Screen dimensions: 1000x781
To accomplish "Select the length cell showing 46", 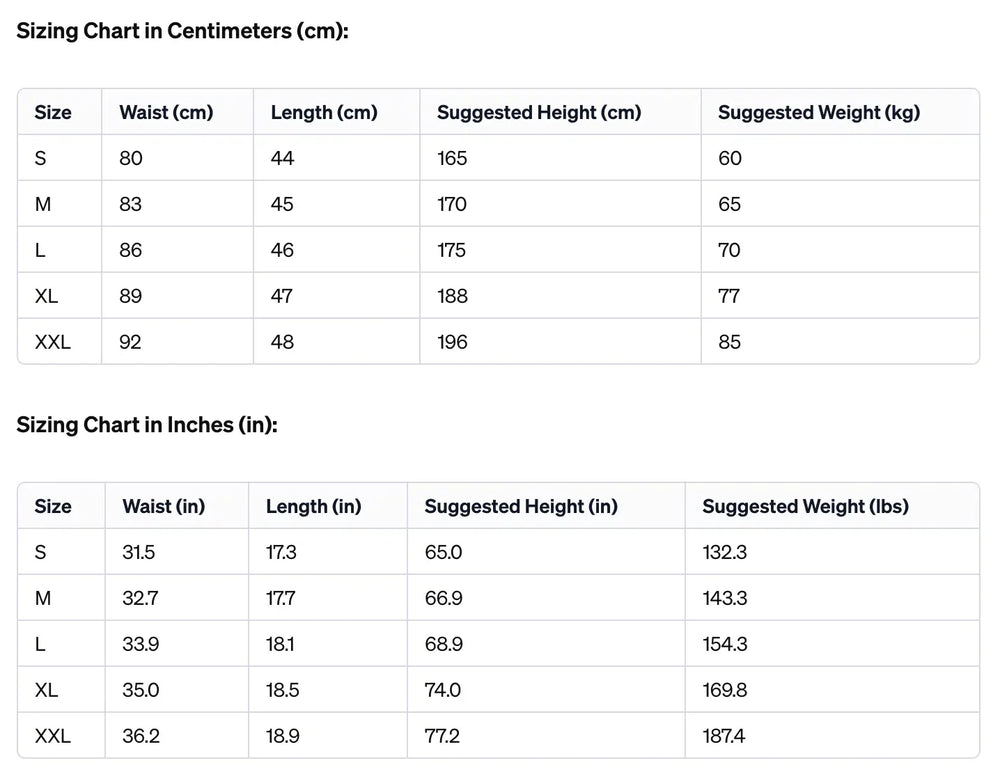I will click(282, 251).
